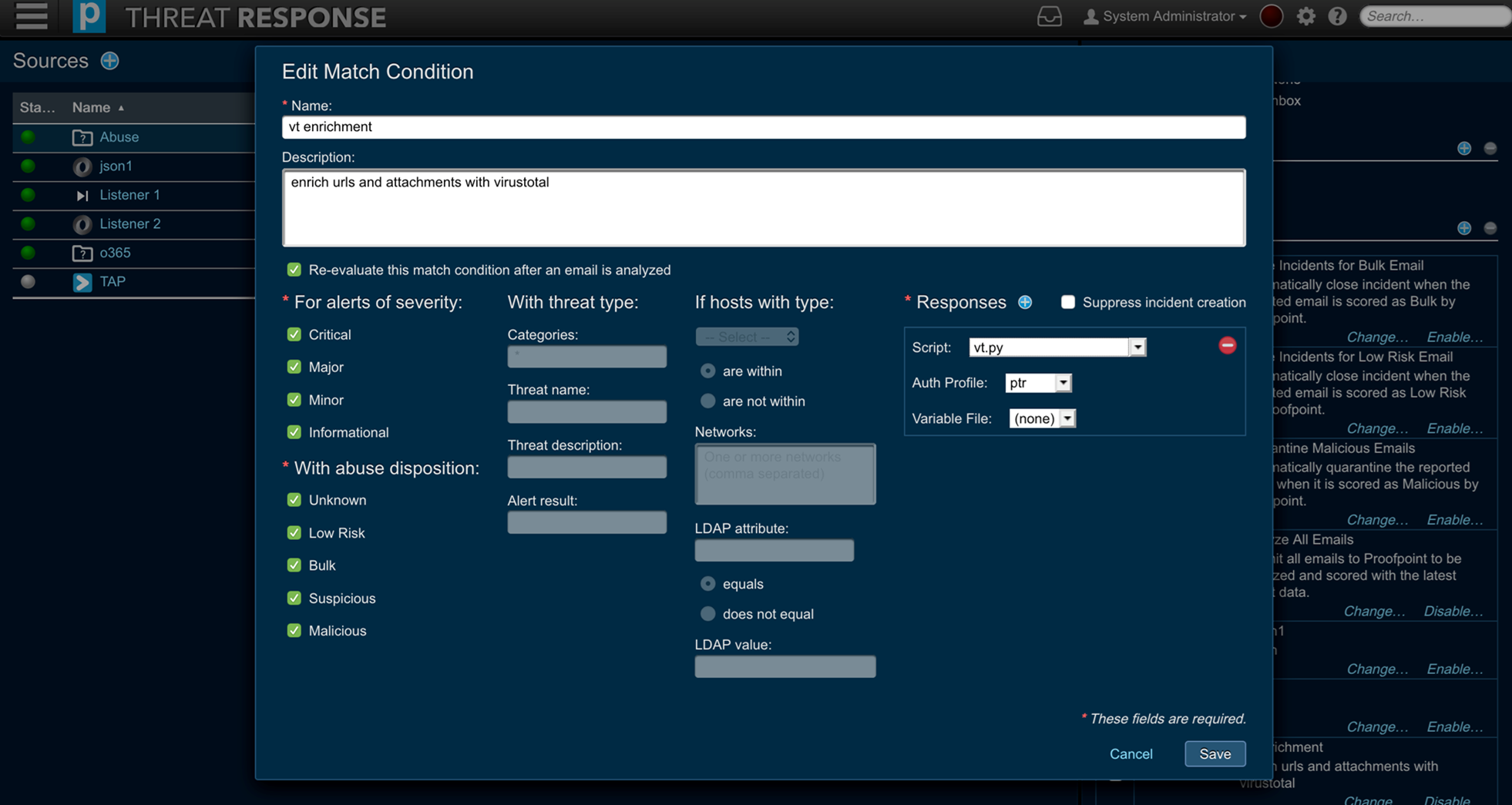Screen dimensions: 1512x805
Task: Click the Proofpoint logo icon
Action: click(x=89, y=16)
